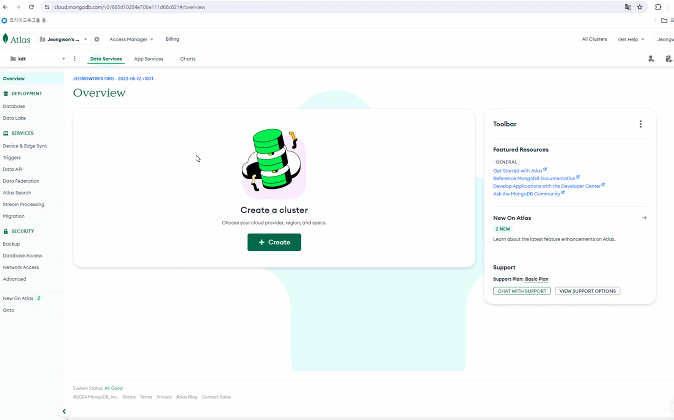Screen dimensions: 674x420
Task: Click browser back arrow
Action: pos(5,7)
